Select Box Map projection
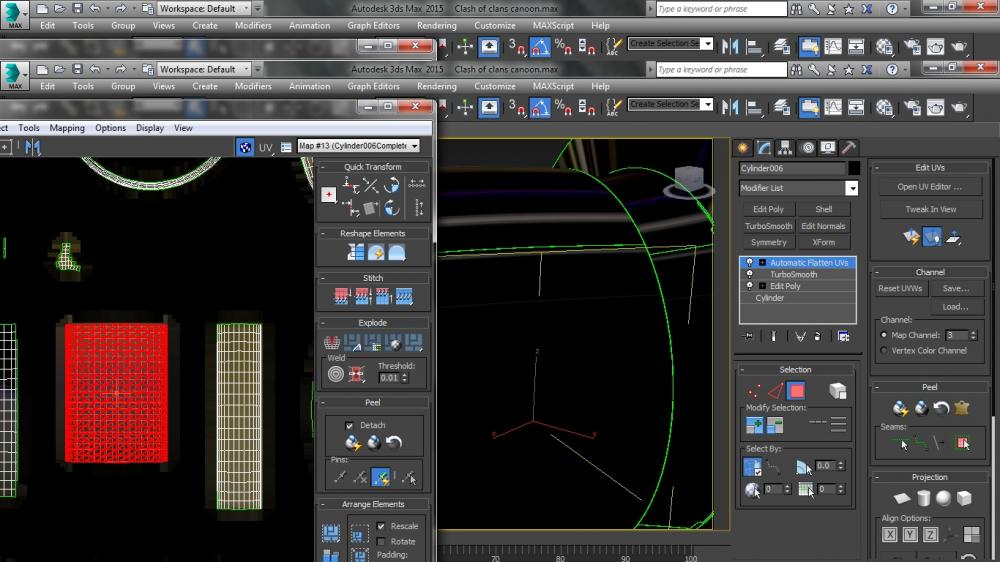This screenshot has width=1000, height=562. [964, 498]
